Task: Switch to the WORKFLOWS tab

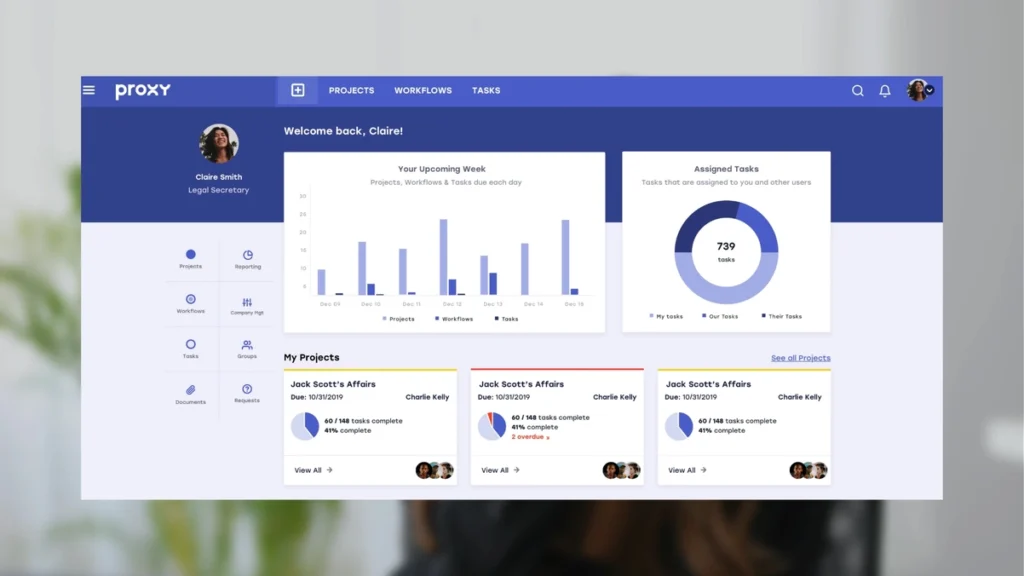Action: pyautogui.click(x=423, y=90)
